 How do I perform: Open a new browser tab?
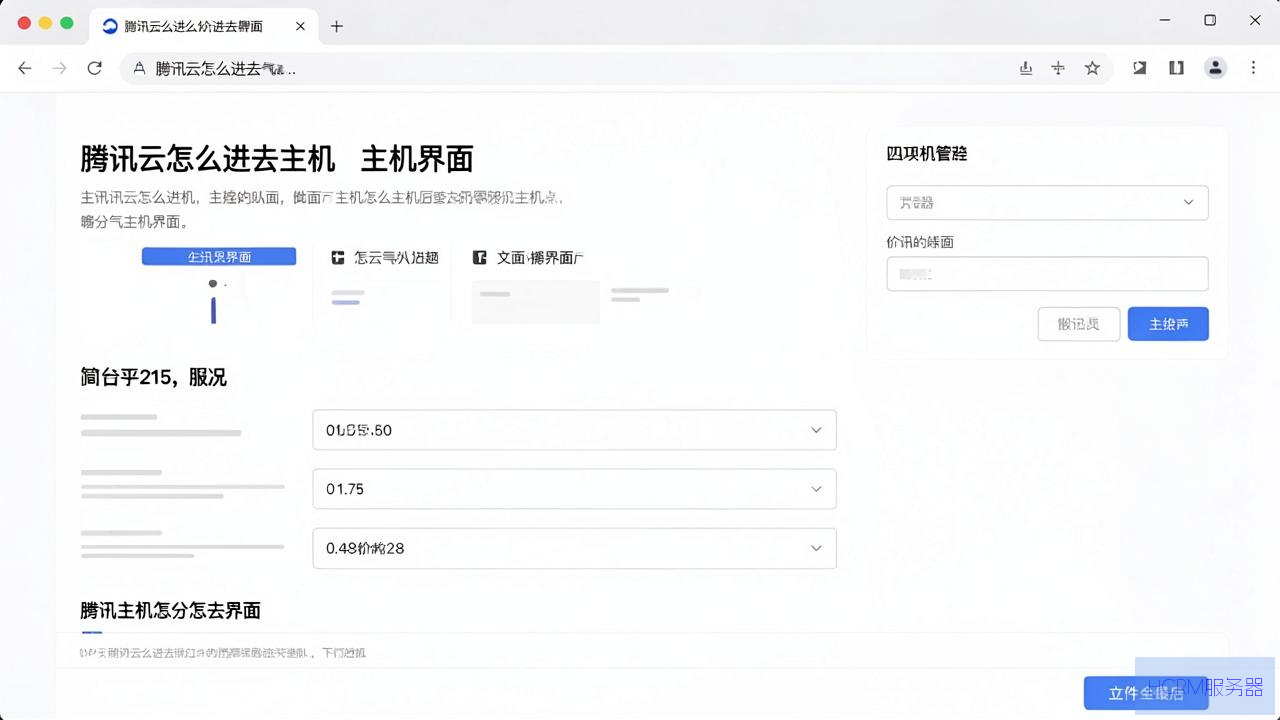(336, 26)
